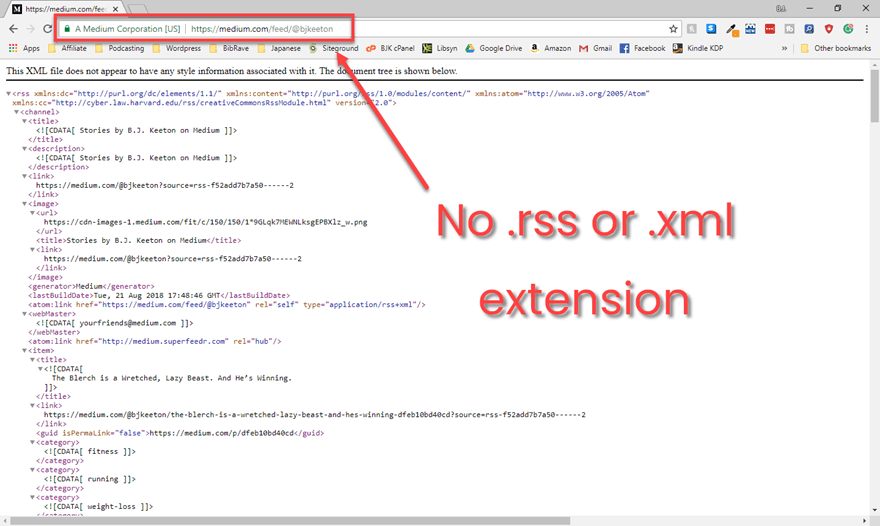Open the B.J. profile button
The image size is (880, 526).
click(781, 8)
